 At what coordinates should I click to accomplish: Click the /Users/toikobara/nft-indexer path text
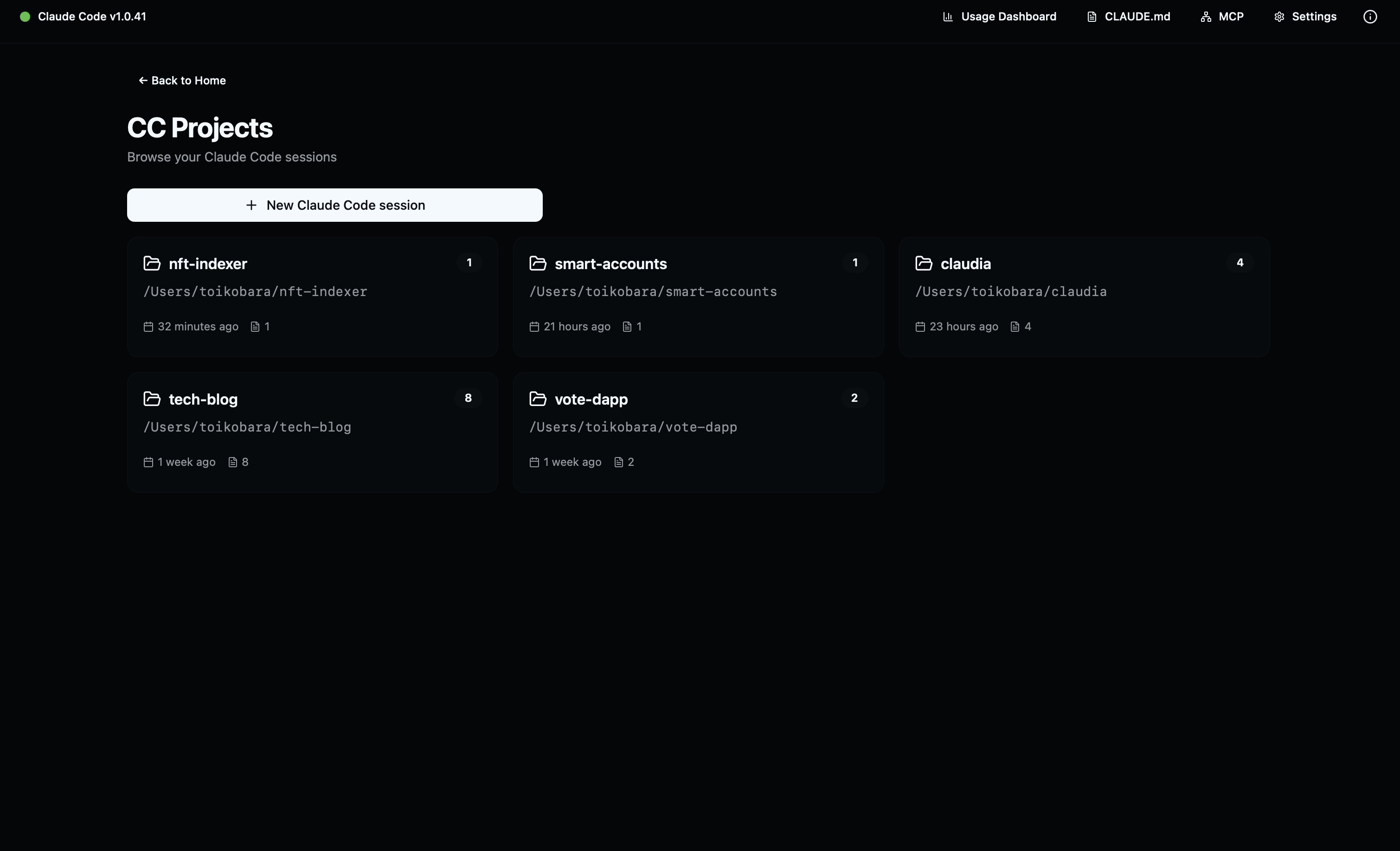point(255,291)
